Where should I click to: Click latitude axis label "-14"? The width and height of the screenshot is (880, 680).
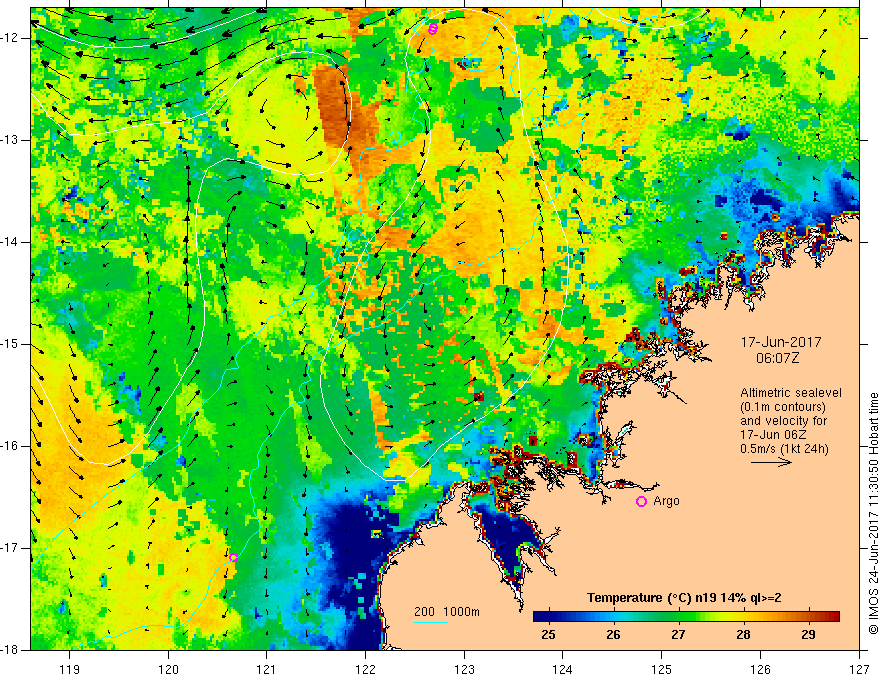click(11, 242)
